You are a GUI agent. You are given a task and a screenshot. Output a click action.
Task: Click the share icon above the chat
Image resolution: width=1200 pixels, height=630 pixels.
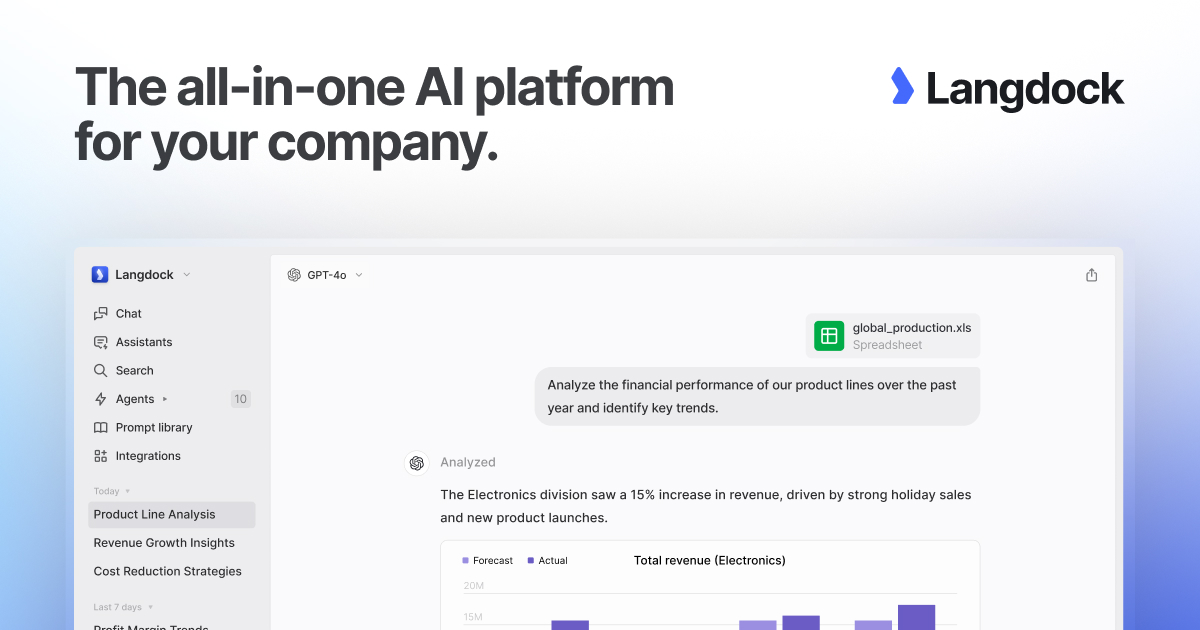pos(1091,274)
